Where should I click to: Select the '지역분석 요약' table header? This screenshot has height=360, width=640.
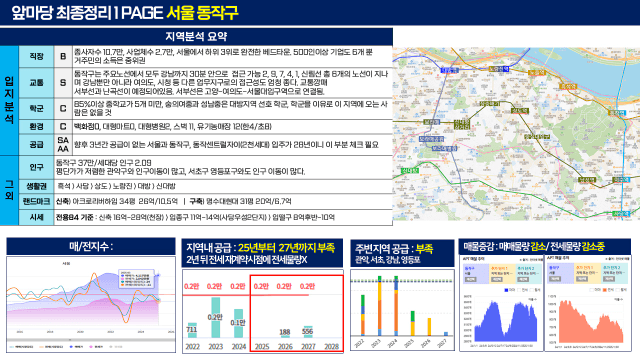196,37
